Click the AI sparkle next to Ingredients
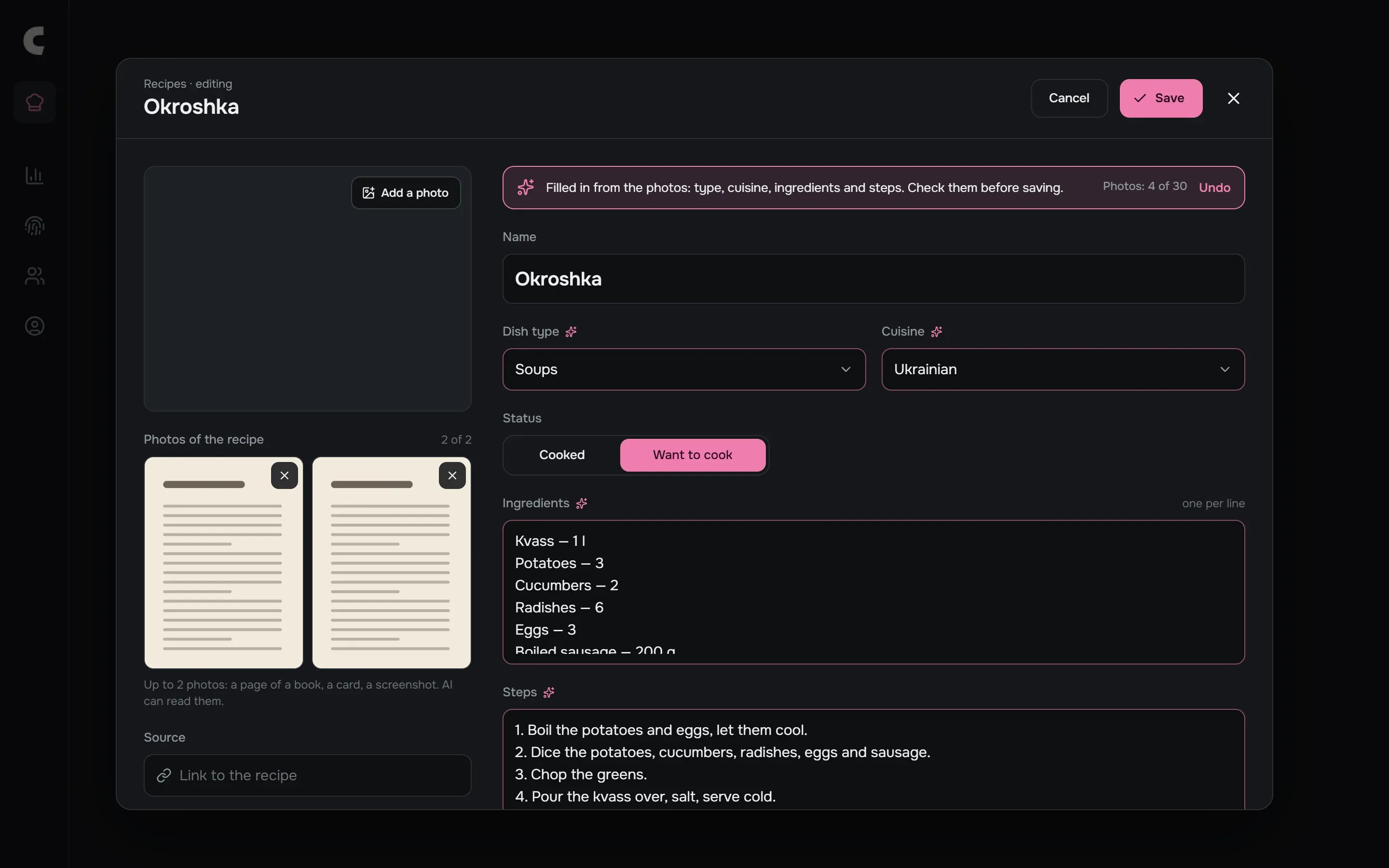The image size is (1389, 868). [582, 503]
